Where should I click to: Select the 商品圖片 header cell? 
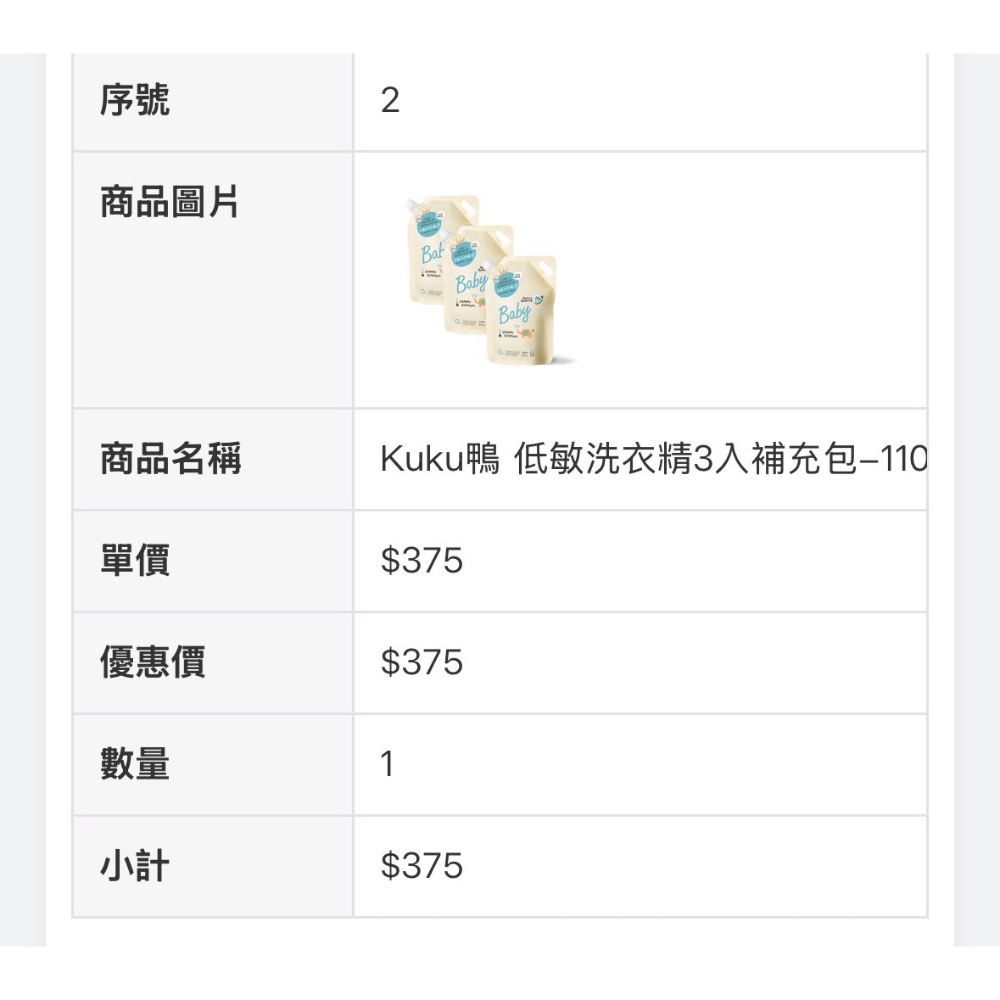click(x=213, y=281)
